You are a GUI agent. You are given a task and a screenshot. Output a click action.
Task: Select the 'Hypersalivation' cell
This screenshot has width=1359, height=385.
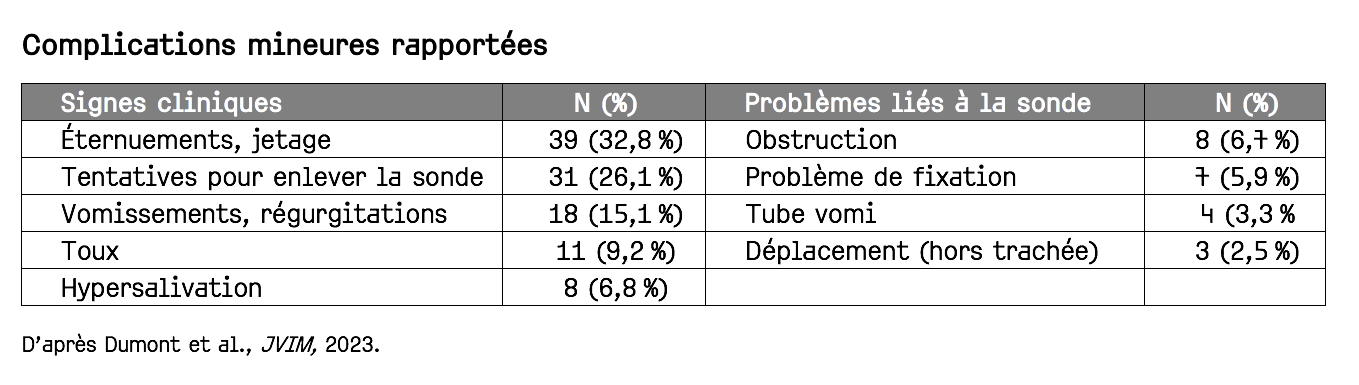click(161, 288)
